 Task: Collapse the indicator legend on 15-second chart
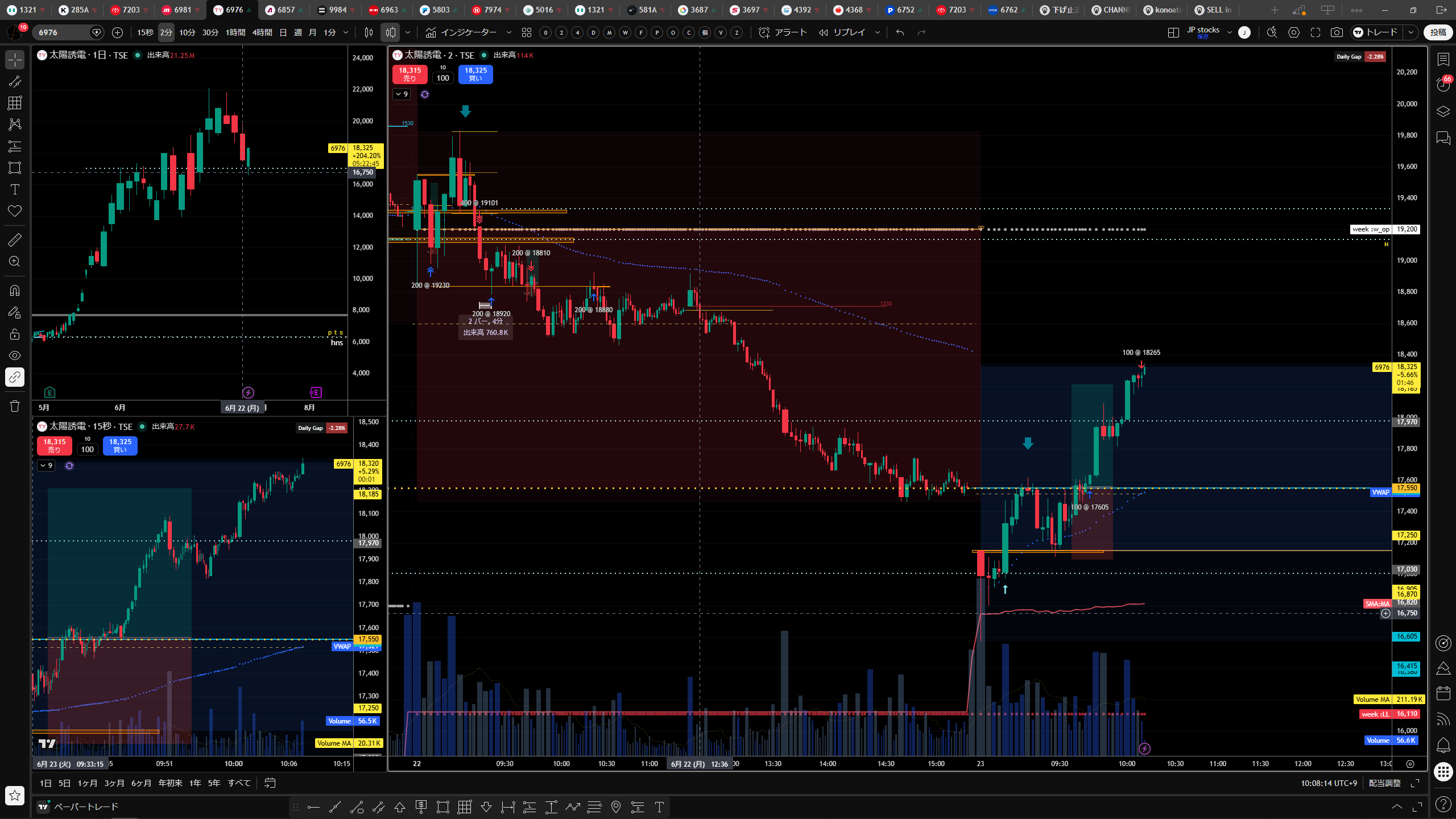(x=47, y=466)
